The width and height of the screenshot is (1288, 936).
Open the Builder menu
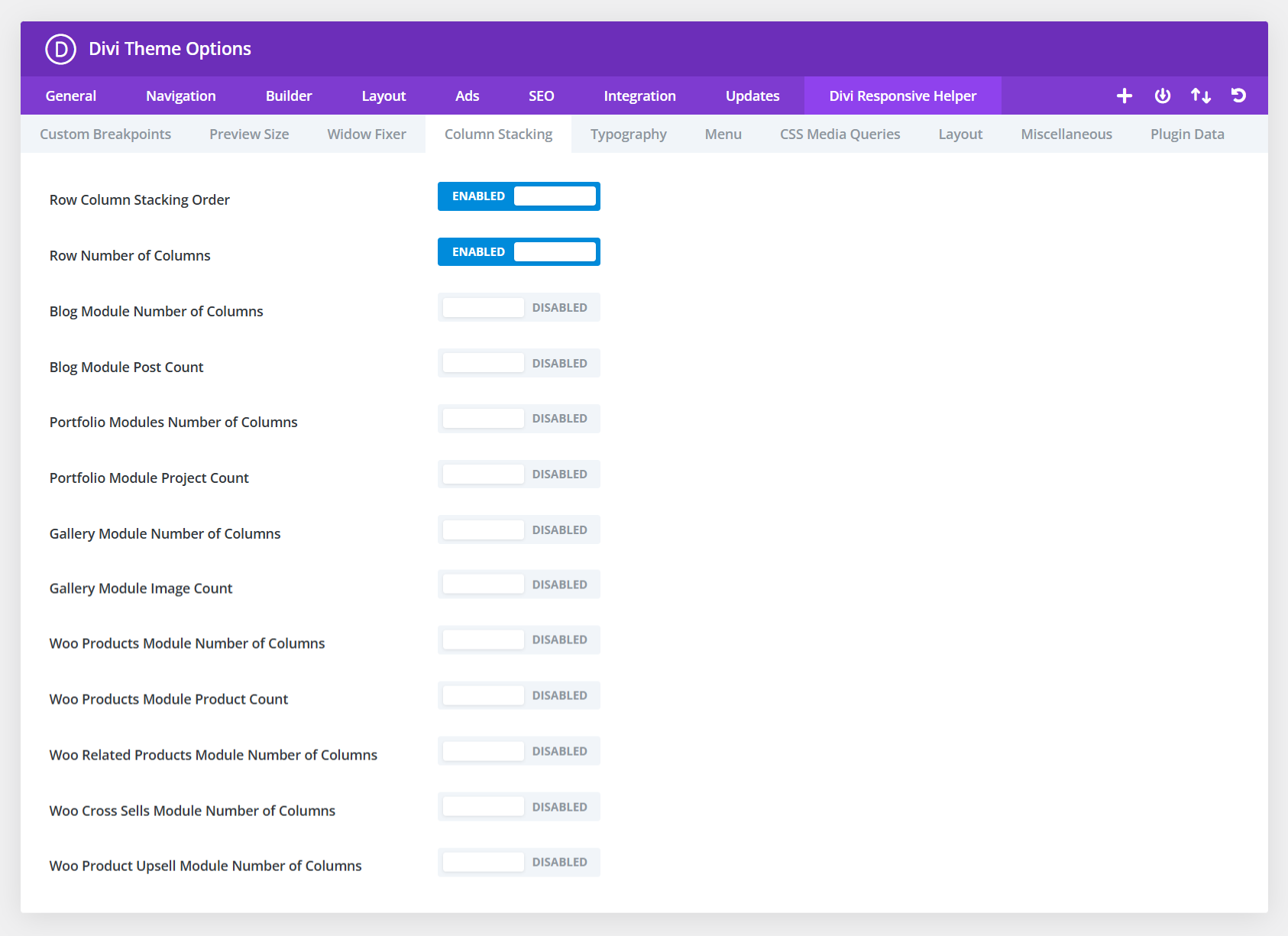(288, 96)
